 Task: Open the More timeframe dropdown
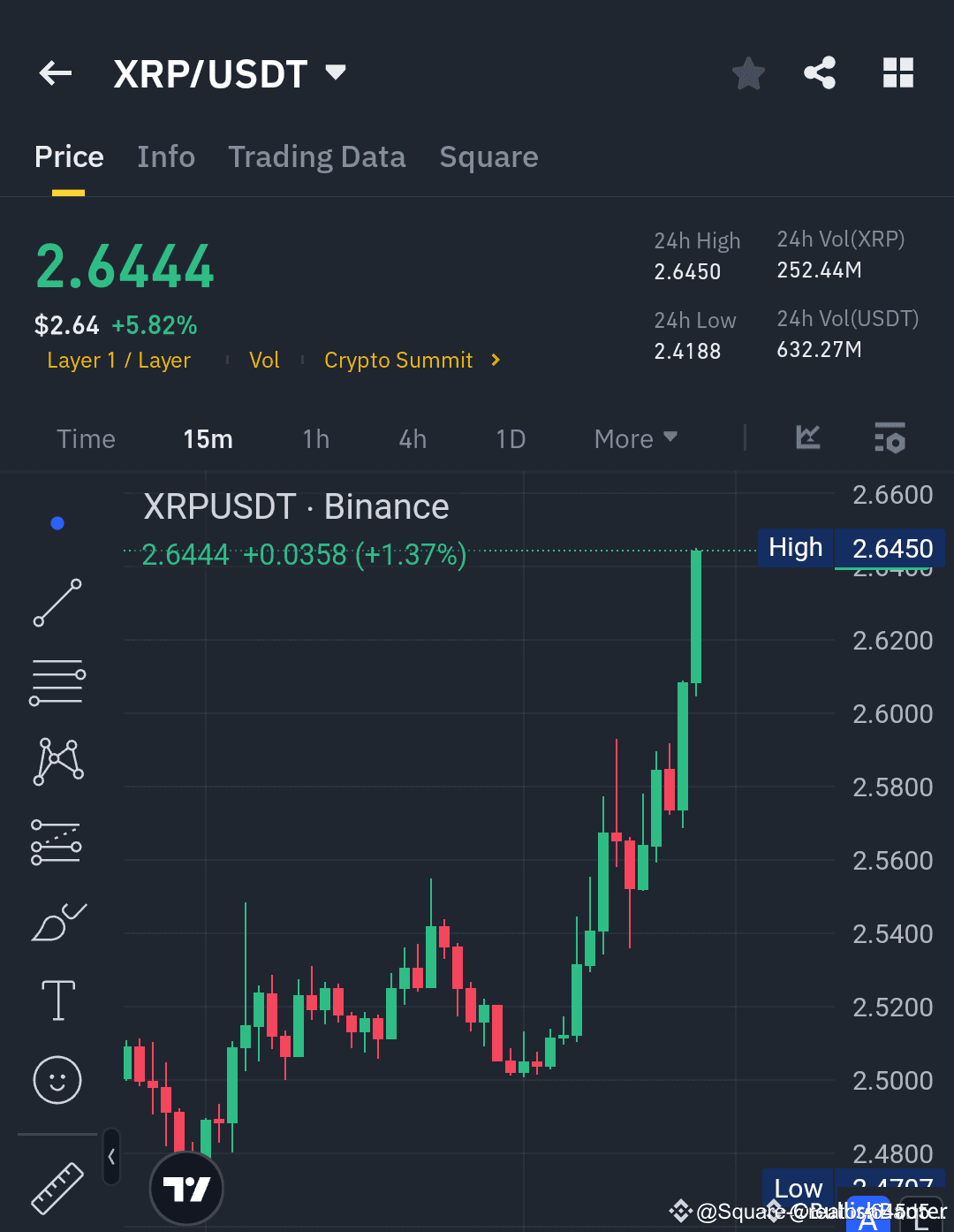(x=634, y=437)
